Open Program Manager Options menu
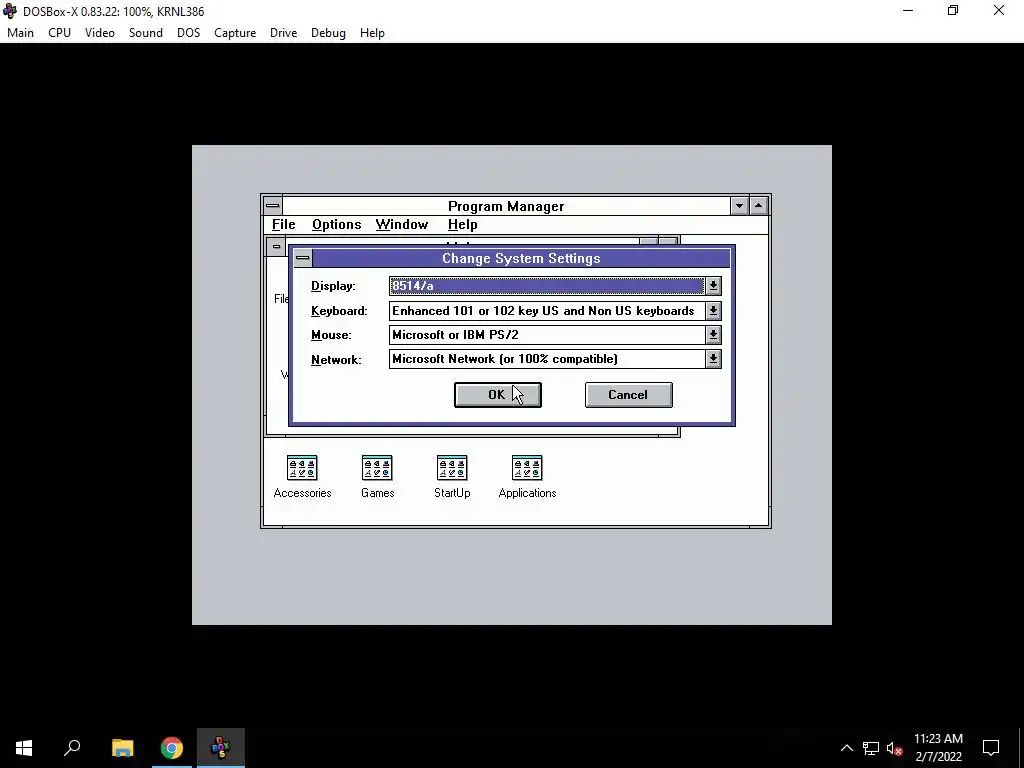 pyautogui.click(x=336, y=225)
